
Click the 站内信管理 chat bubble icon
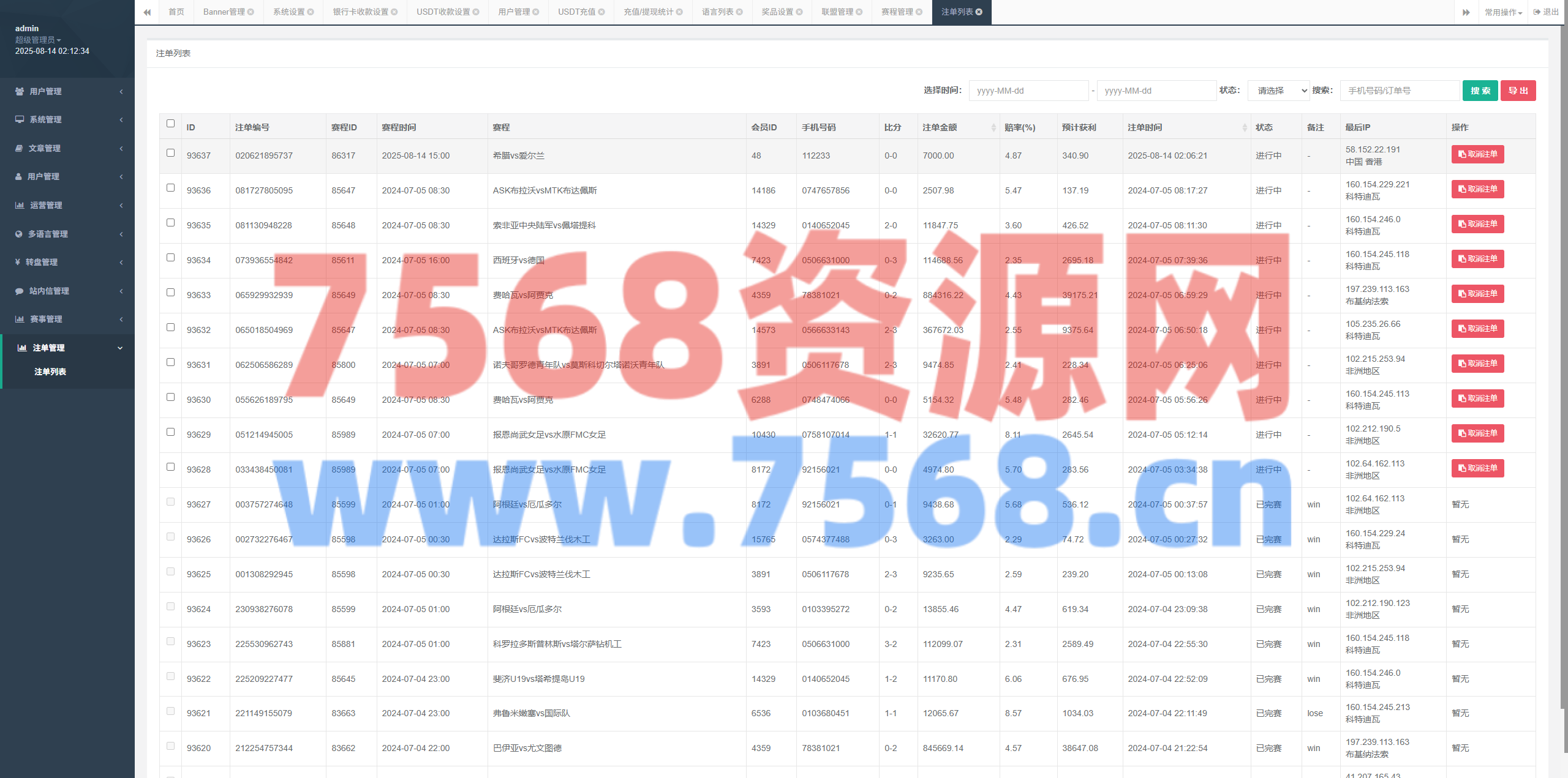(x=20, y=291)
